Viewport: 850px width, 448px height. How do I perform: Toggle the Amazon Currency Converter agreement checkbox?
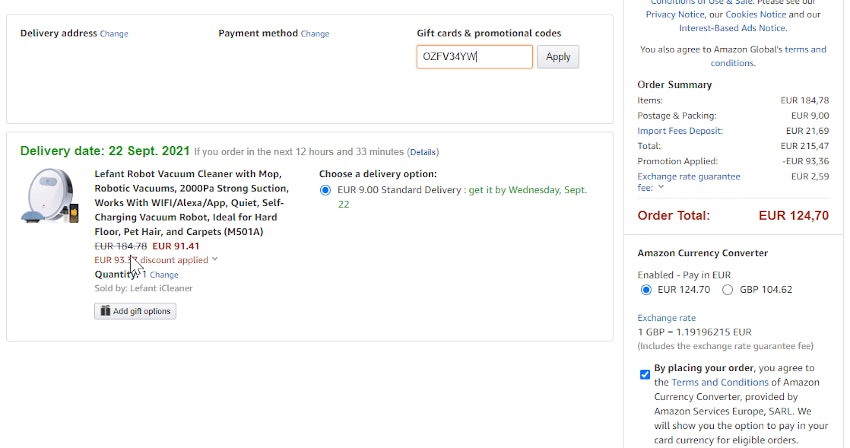[x=644, y=374]
